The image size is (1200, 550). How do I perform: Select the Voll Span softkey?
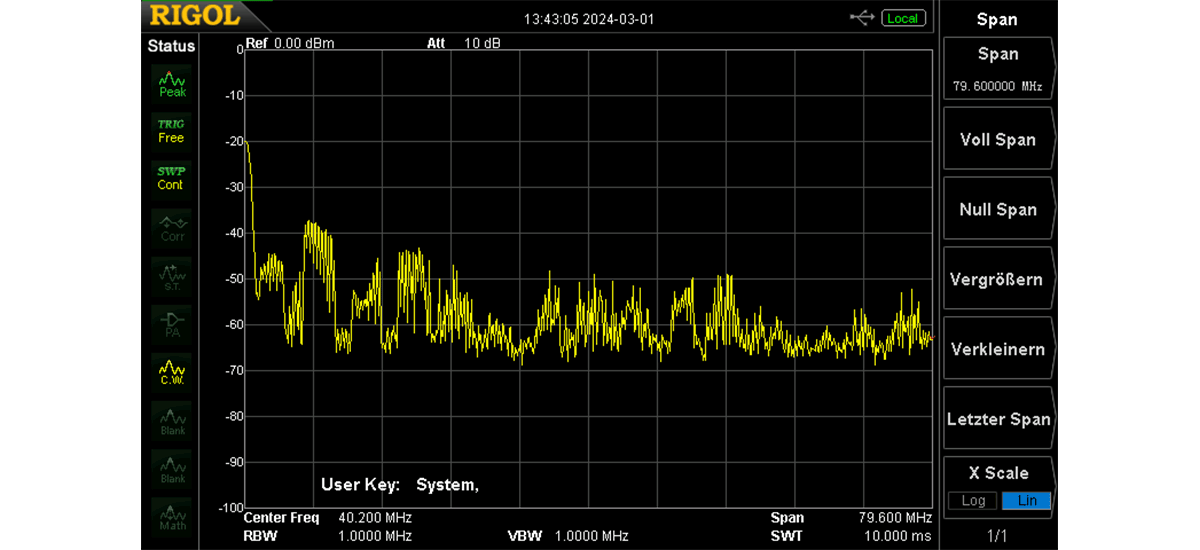(x=998, y=139)
